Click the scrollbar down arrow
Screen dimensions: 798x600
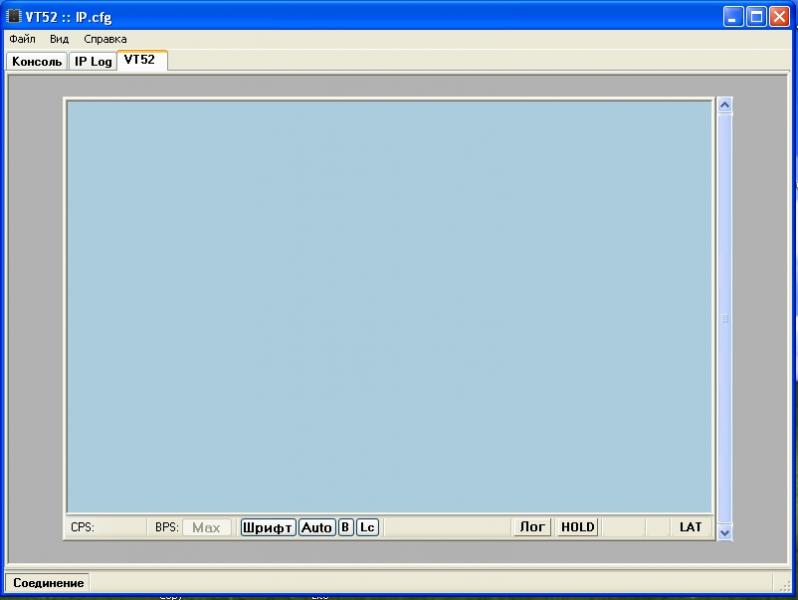[x=725, y=533]
